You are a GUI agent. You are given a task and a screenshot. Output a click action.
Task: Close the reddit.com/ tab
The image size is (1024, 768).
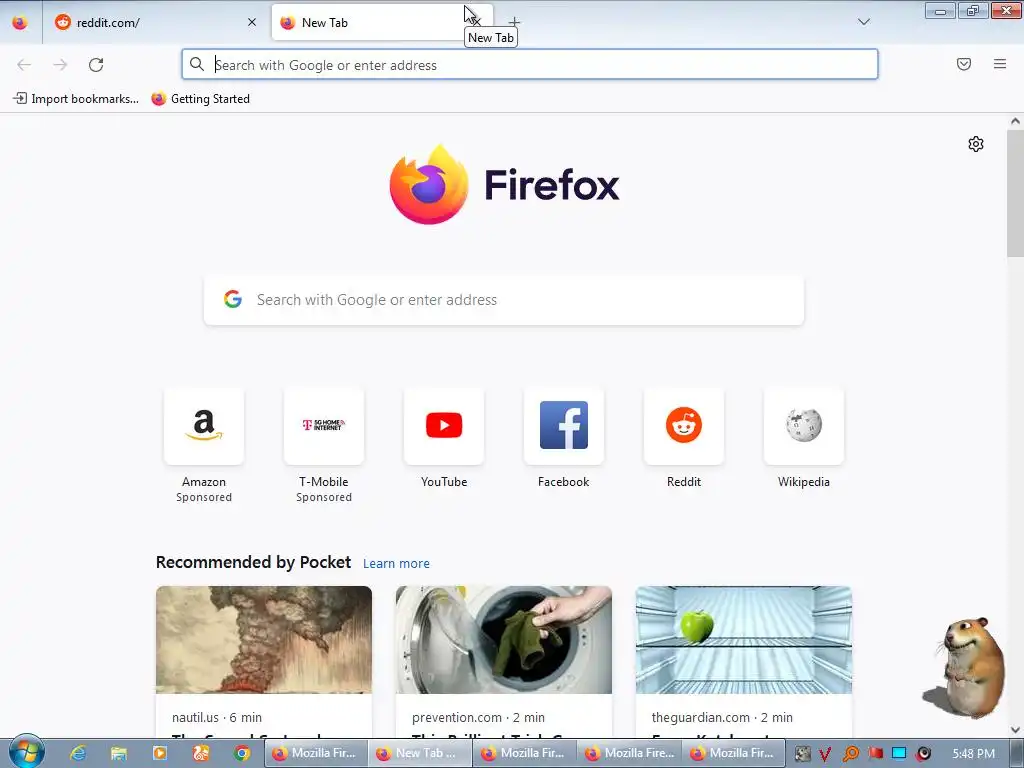pyautogui.click(x=252, y=22)
